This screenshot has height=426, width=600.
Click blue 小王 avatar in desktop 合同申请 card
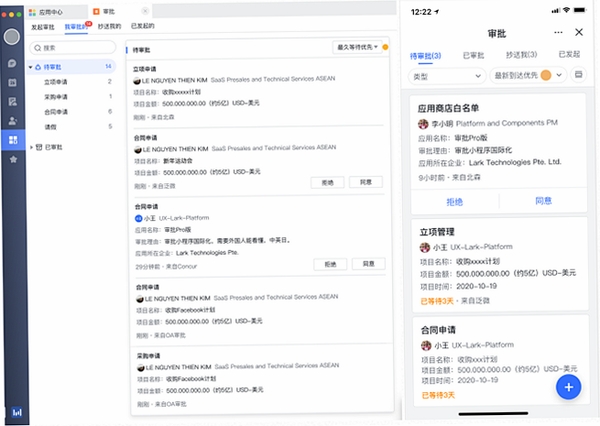(x=139, y=219)
